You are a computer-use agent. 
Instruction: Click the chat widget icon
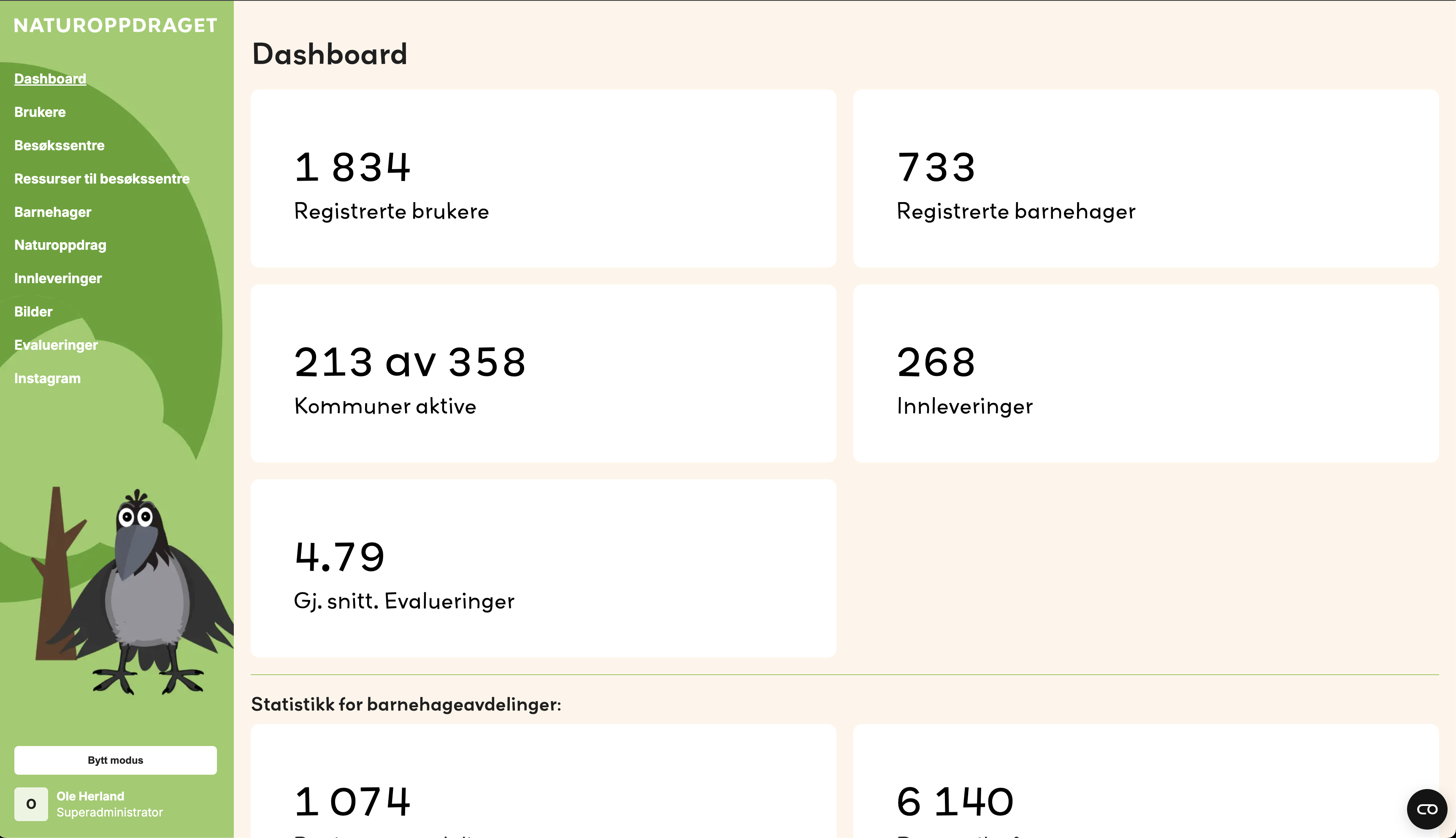pyautogui.click(x=1426, y=808)
